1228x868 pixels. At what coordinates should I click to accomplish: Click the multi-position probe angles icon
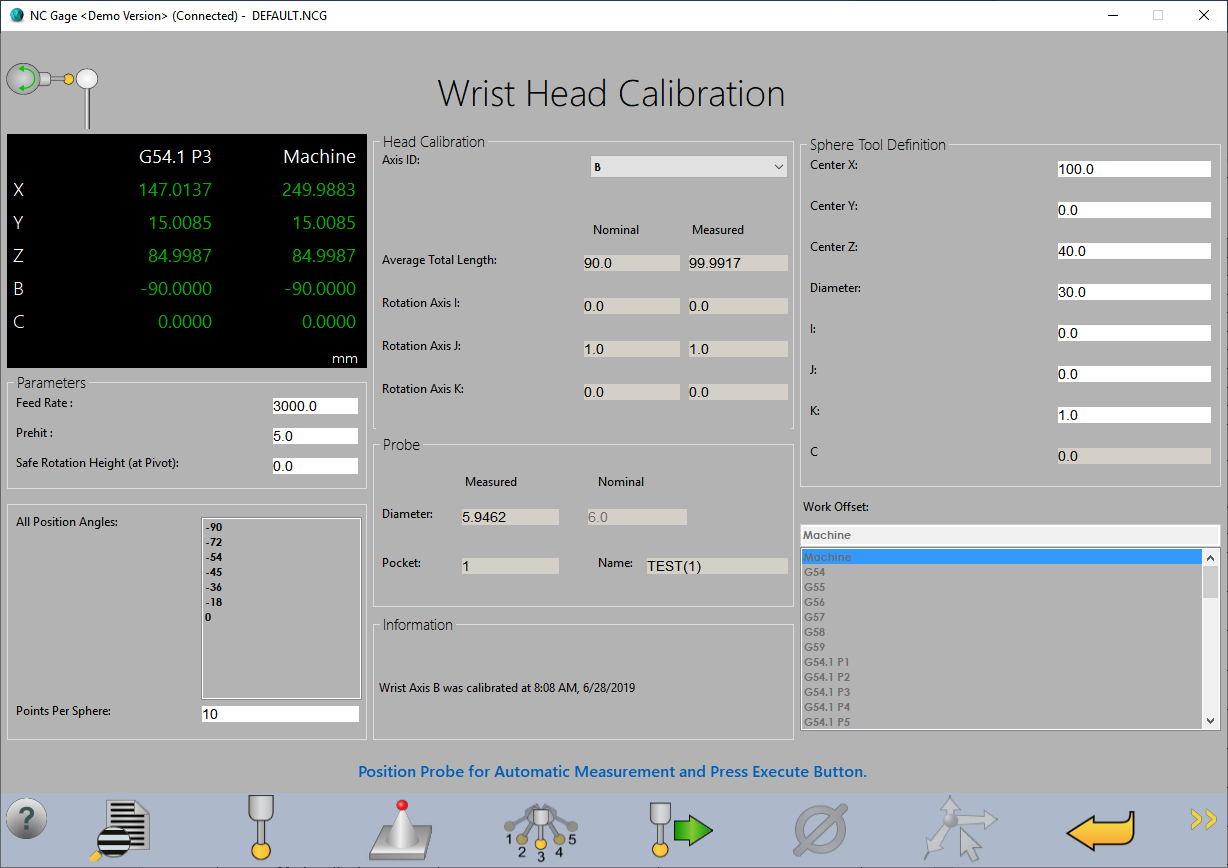[540, 829]
